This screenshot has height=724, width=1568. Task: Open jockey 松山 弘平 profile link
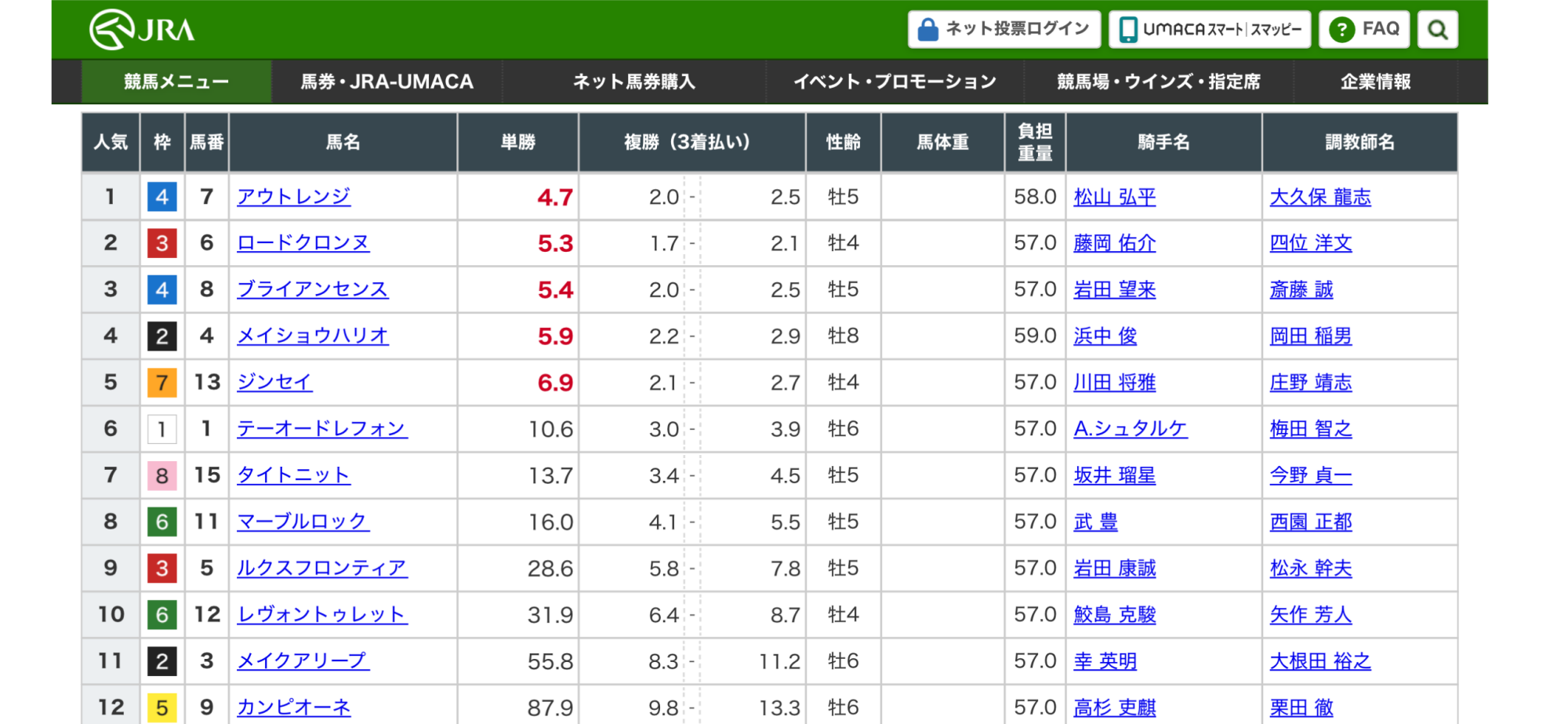(1114, 197)
